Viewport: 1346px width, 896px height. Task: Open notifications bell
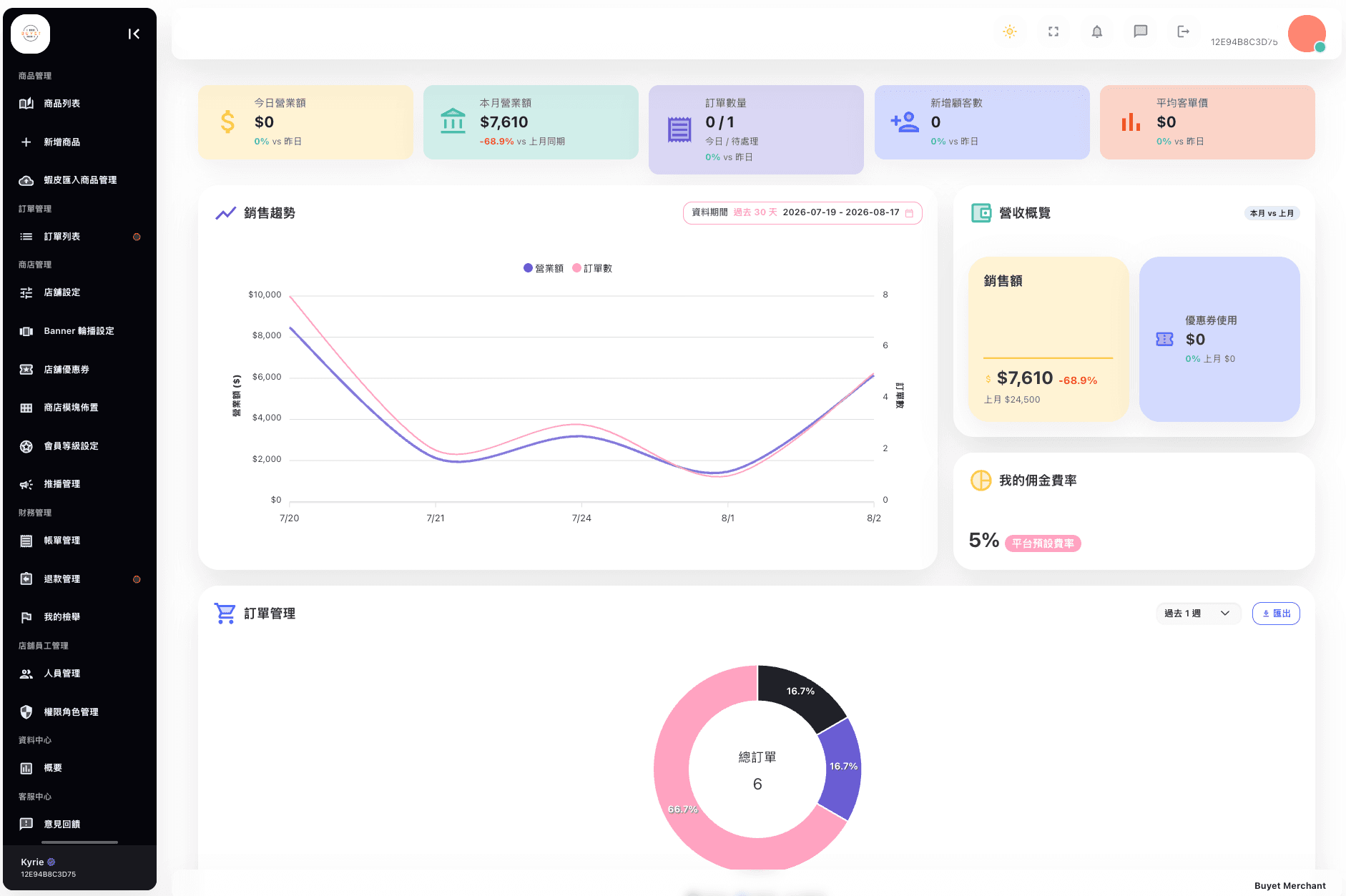tap(1097, 31)
